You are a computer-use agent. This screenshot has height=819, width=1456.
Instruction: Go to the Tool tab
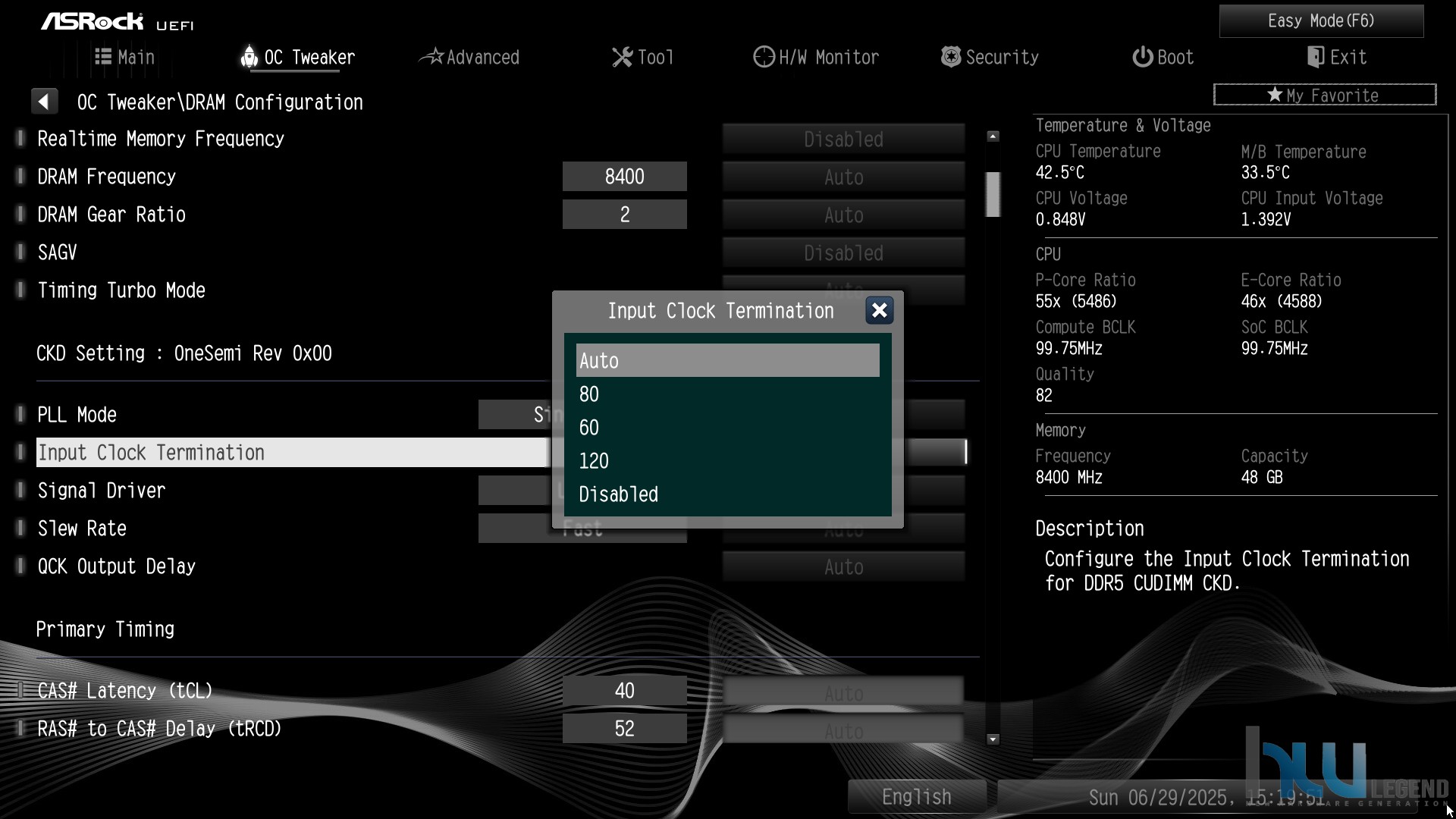pyautogui.click(x=643, y=57)
